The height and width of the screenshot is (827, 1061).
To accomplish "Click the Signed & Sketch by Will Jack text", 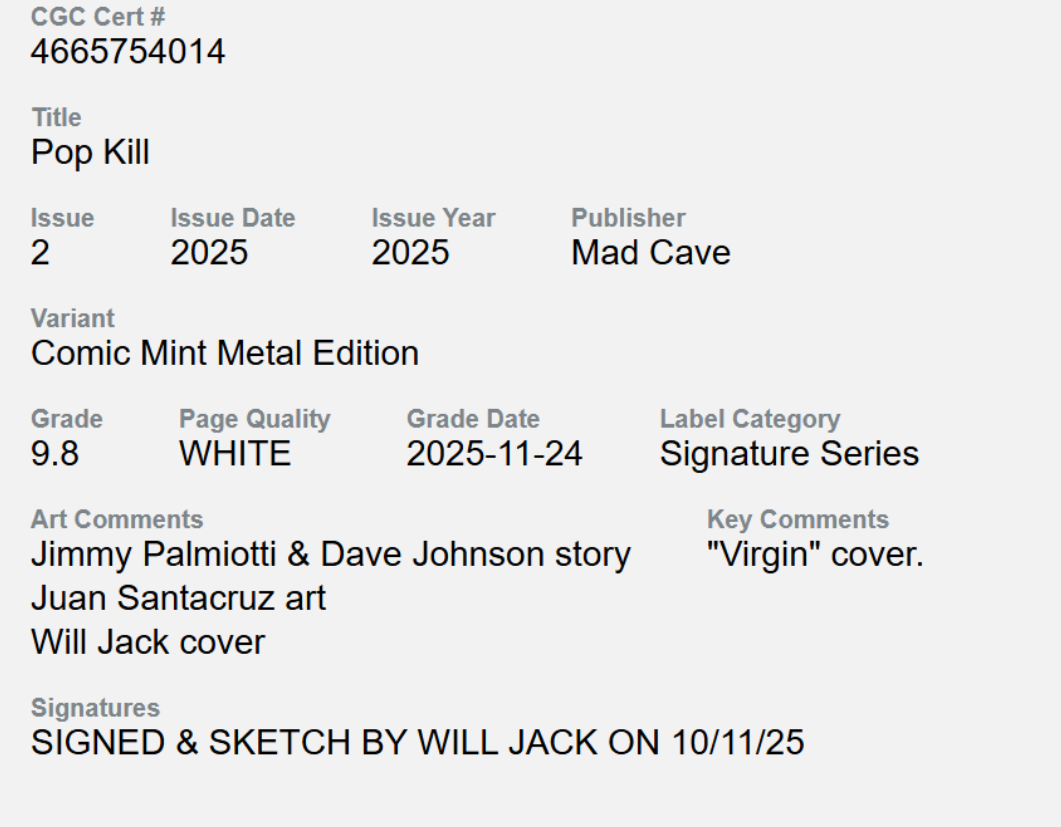I will pos(417,743).
